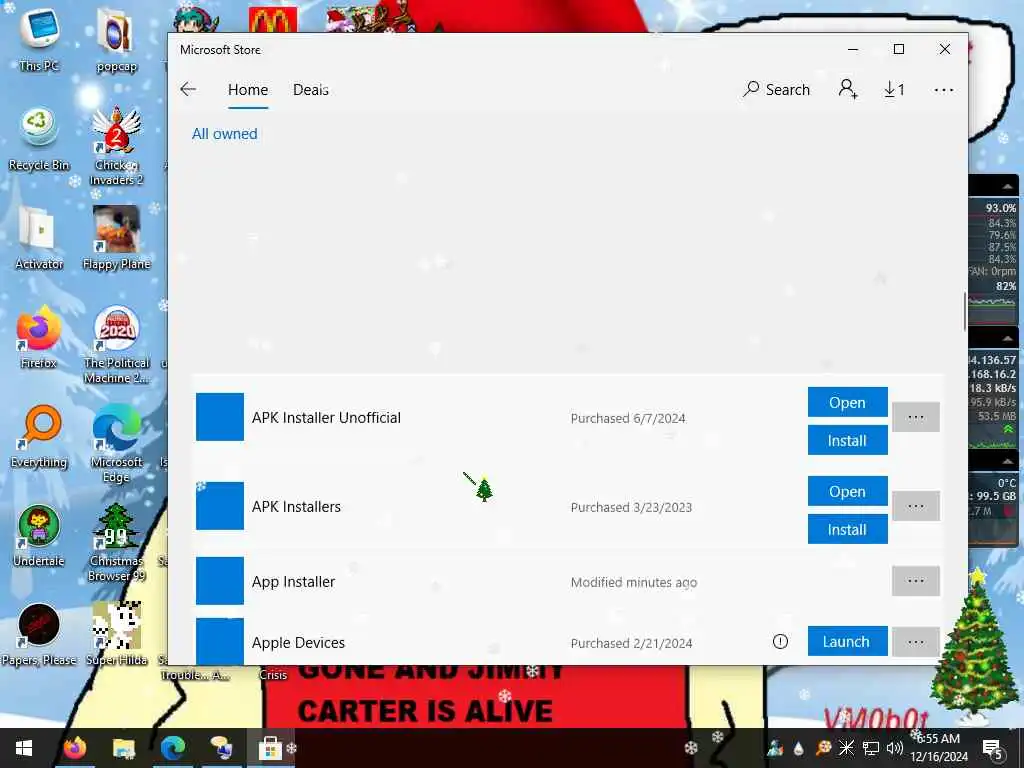The height and width of the screenshot is (768, 1024).
Task: Select the This PC desktop icon
Action: pyautogui.click(x=39, y=40)
